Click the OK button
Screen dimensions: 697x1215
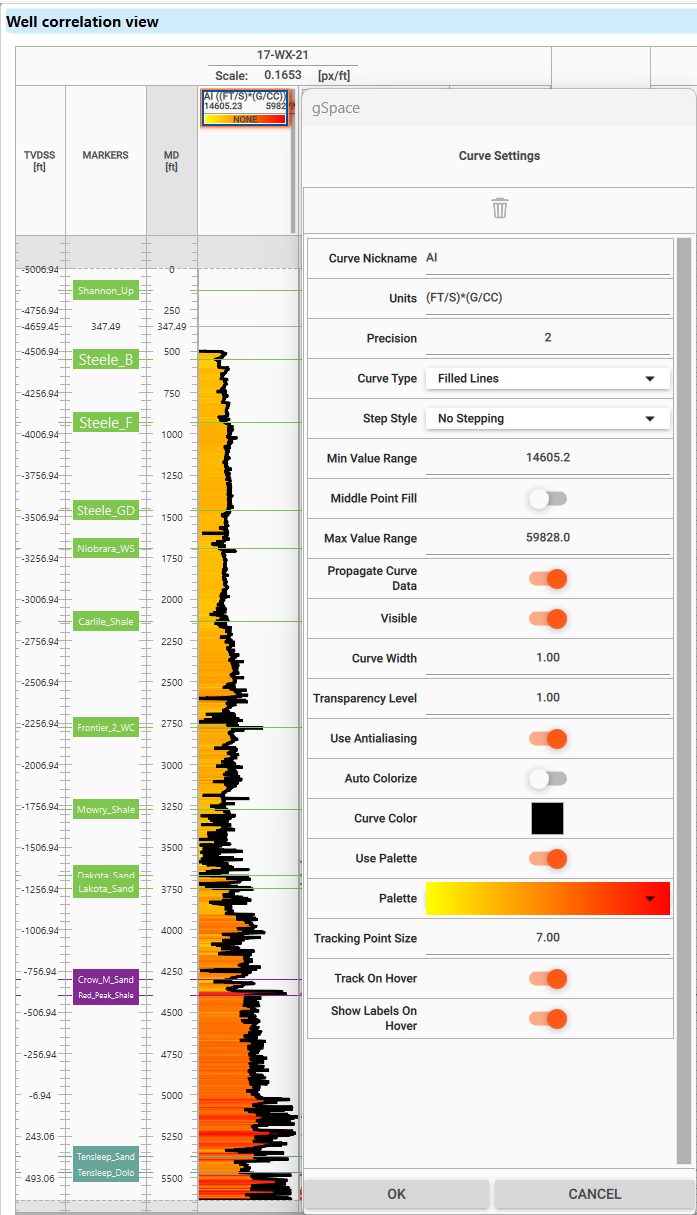396,1194
